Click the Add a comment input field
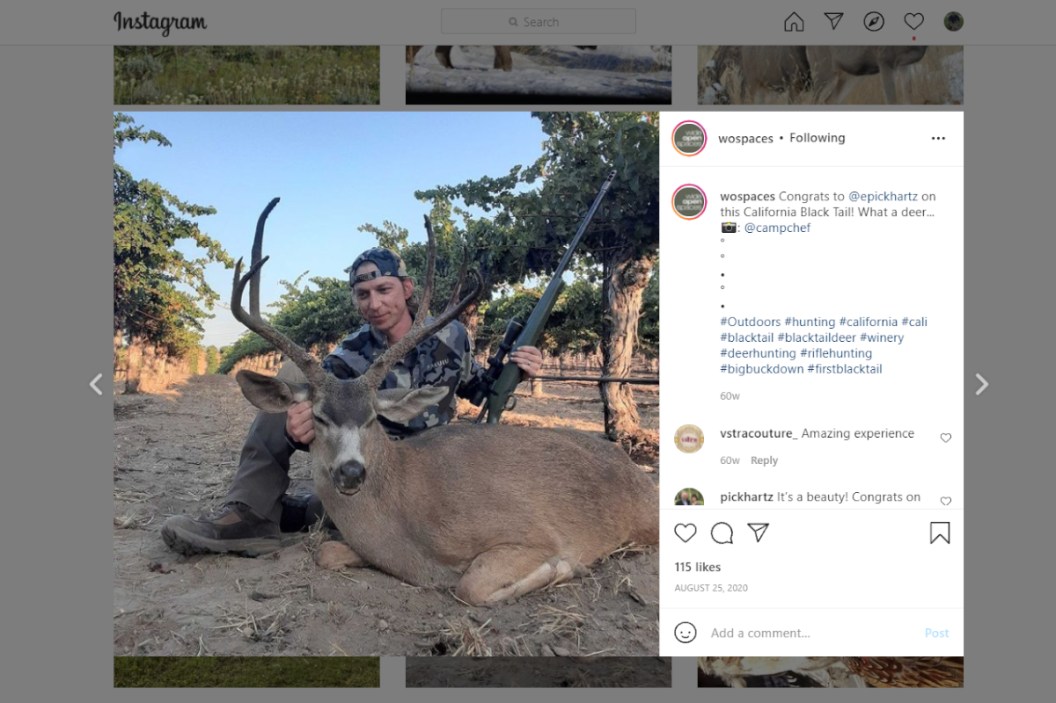Viewport: 1056px width, 703px height. [x=780, y=632]
